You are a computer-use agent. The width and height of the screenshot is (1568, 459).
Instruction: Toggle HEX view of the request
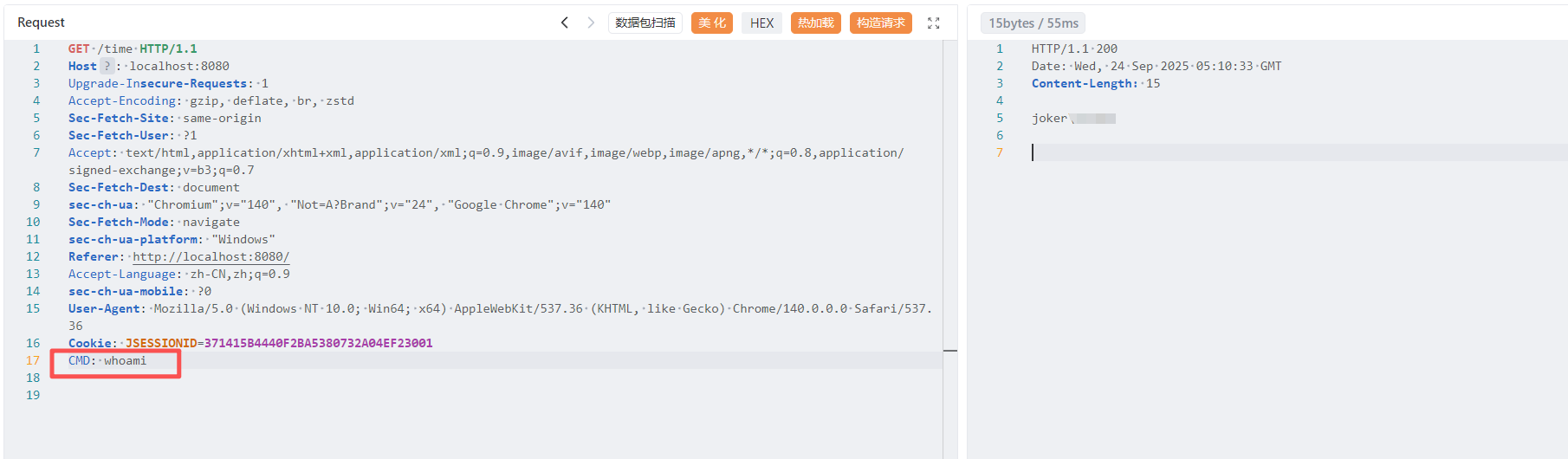(x=761, y=23)
